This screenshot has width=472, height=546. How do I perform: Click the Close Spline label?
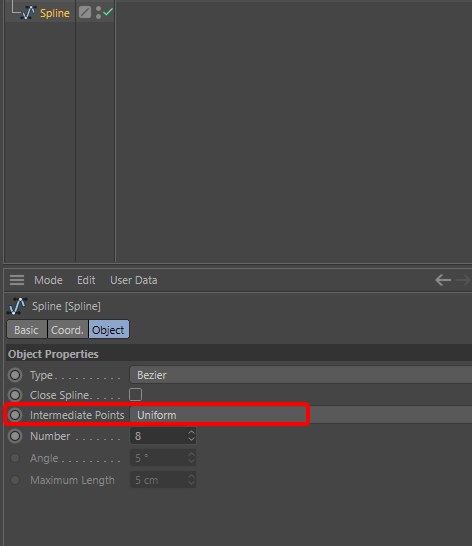[x=61, y=395]
